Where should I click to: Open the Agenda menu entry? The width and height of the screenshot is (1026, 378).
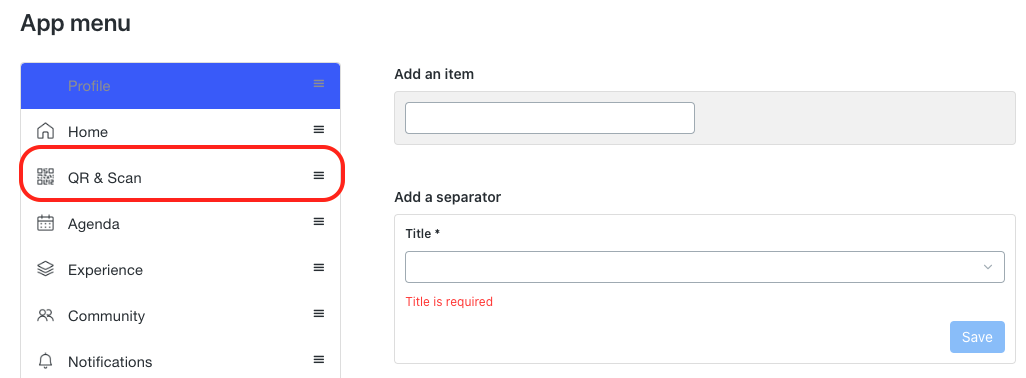(181, 224)
